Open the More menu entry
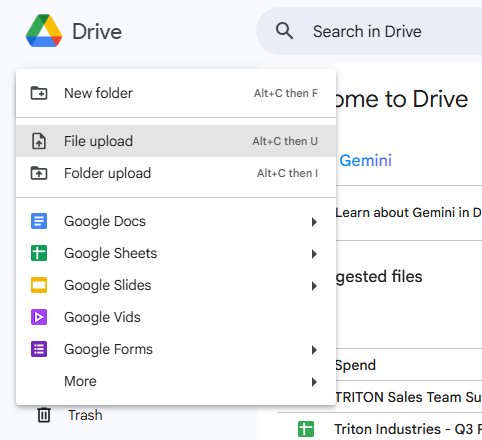The width and height of the screenshot is (482, 440). [176, 381]
